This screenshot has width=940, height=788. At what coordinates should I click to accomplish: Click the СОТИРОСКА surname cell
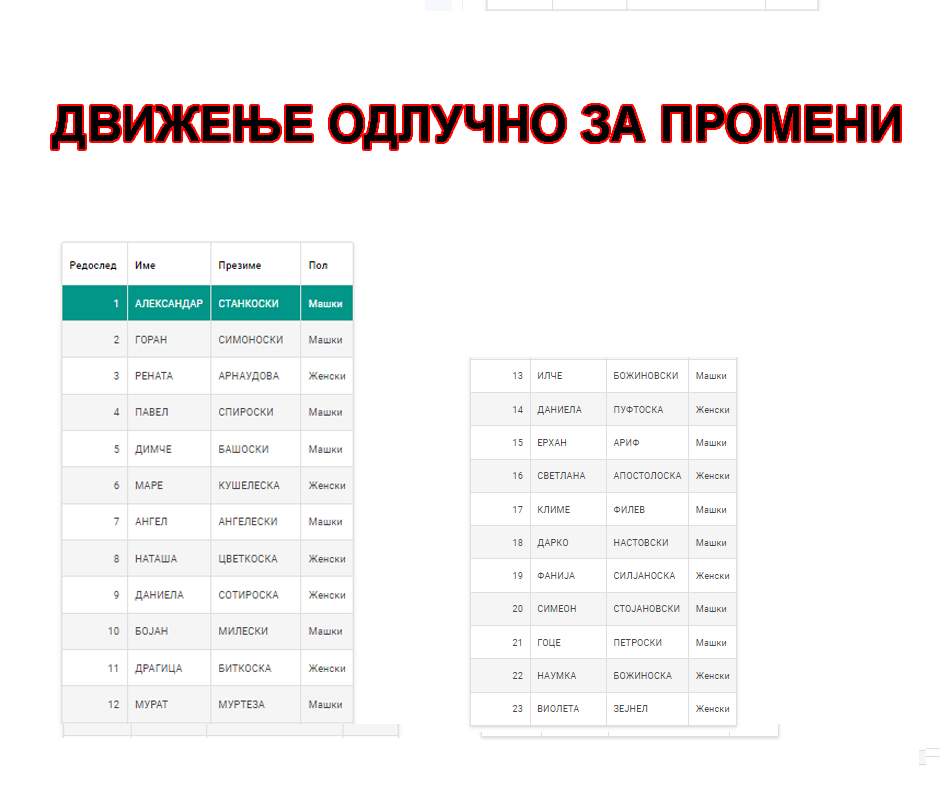[249, 595]
